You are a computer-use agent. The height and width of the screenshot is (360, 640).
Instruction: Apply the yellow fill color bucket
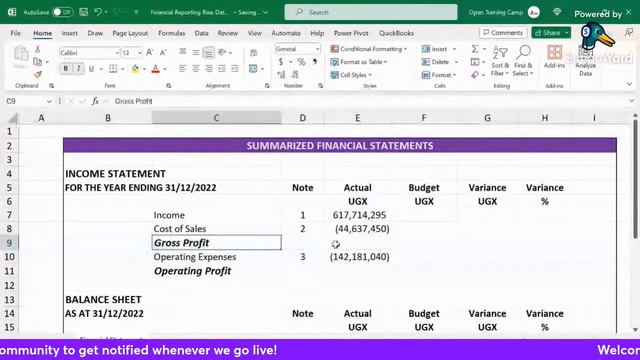pos(135,69)
